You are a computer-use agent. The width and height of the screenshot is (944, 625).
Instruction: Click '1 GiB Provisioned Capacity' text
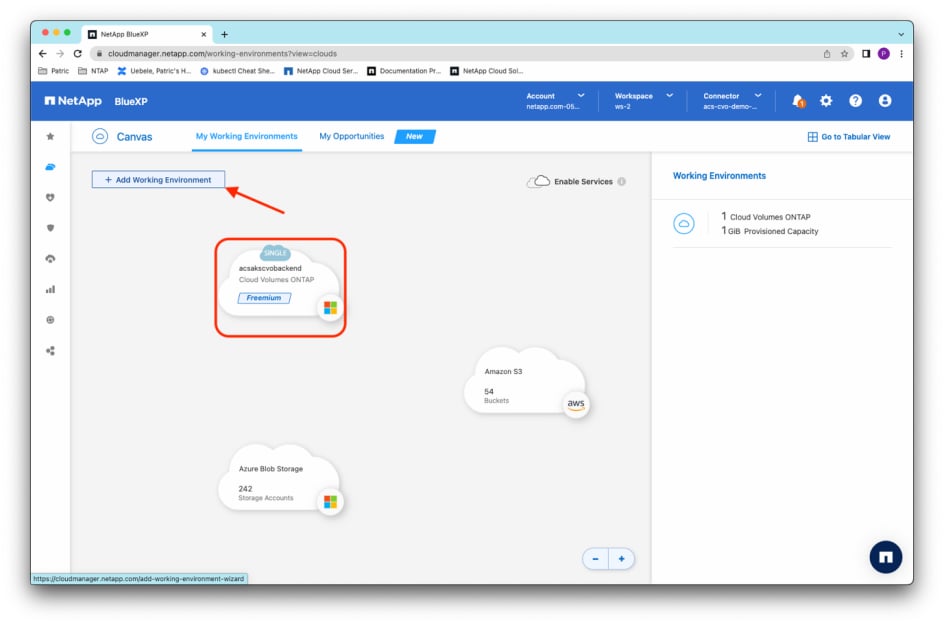(x=769, y=231)
